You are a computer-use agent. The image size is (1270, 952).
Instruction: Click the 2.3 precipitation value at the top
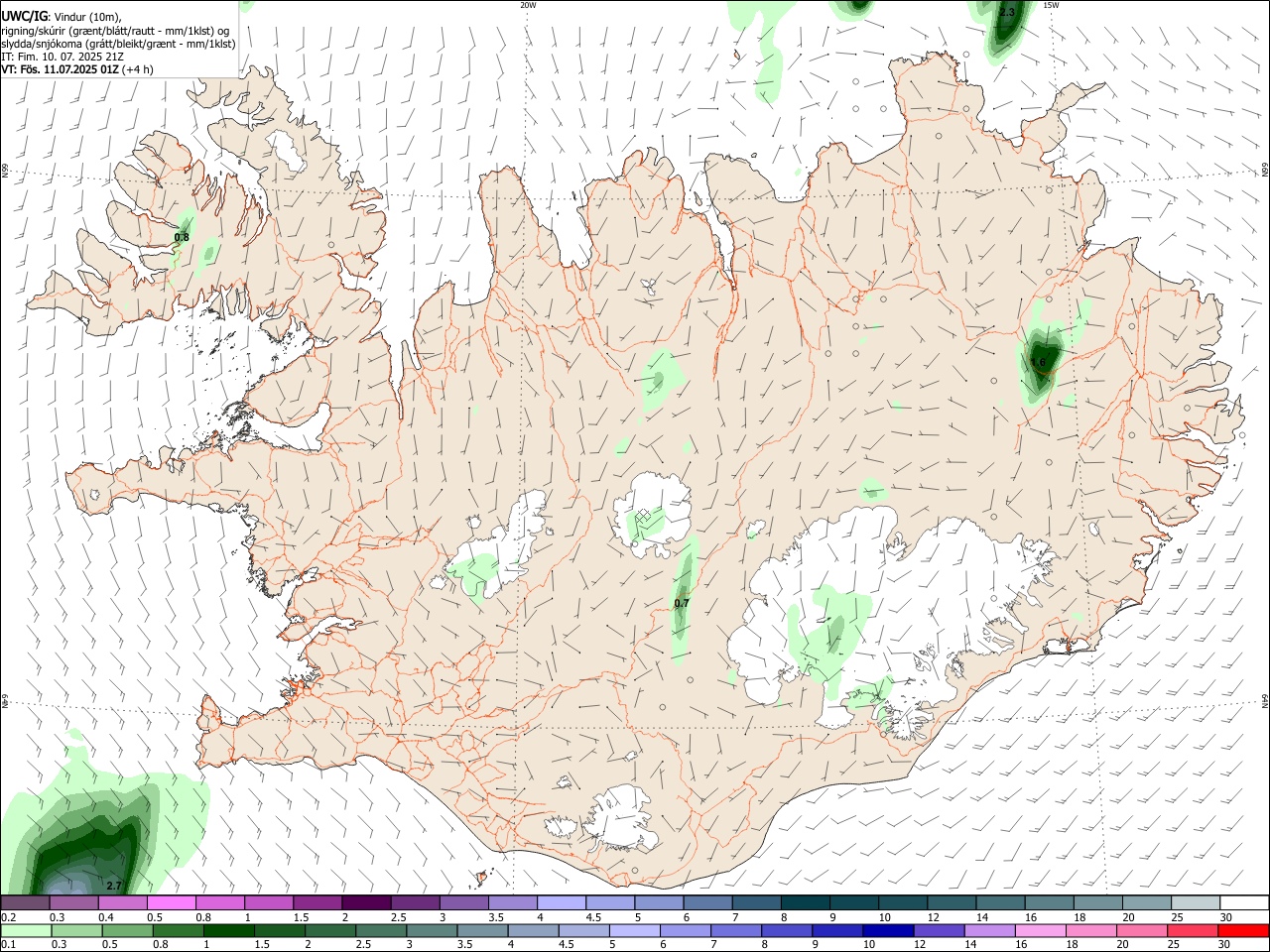[x=1007, y=12]
